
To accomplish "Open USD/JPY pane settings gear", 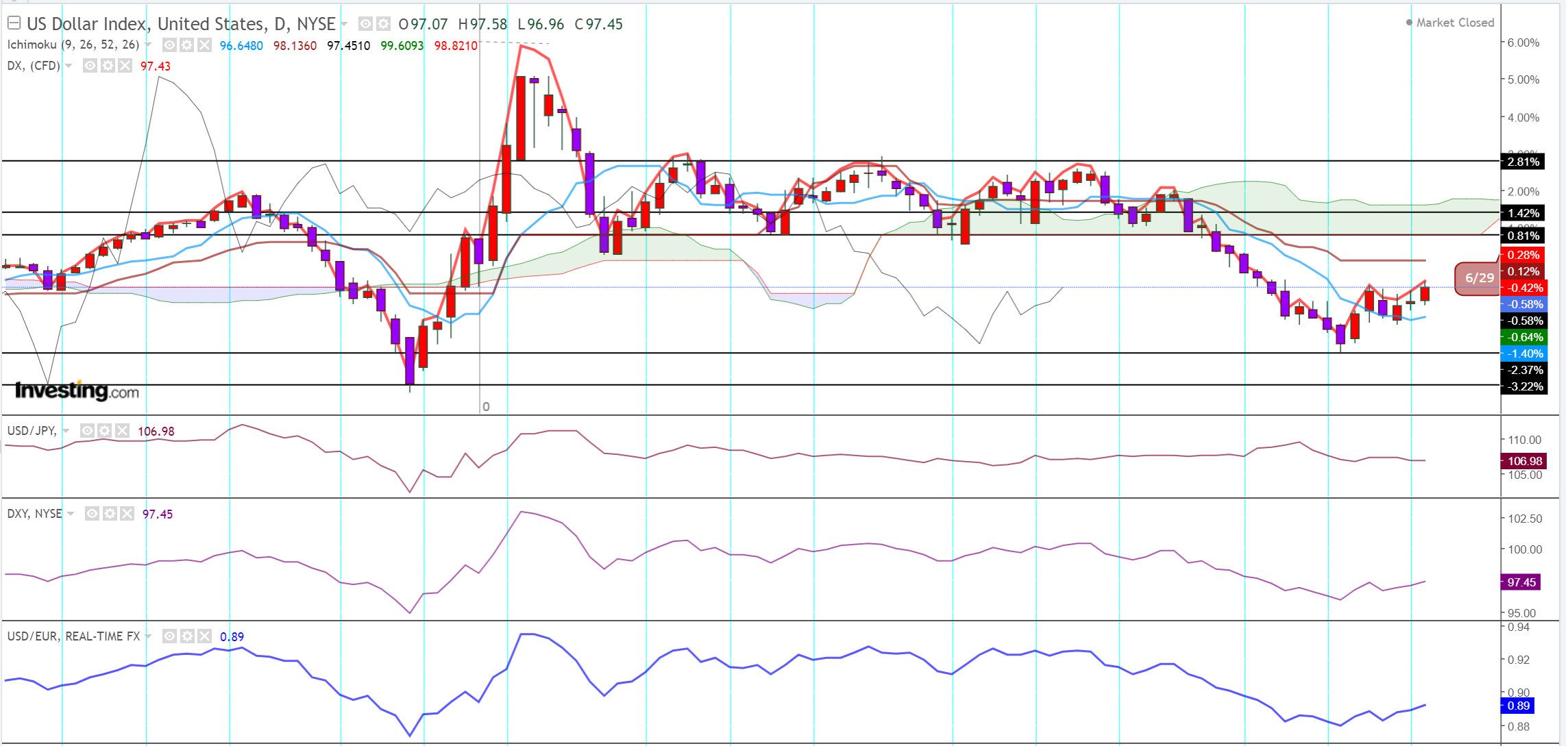I will (105, 431).
